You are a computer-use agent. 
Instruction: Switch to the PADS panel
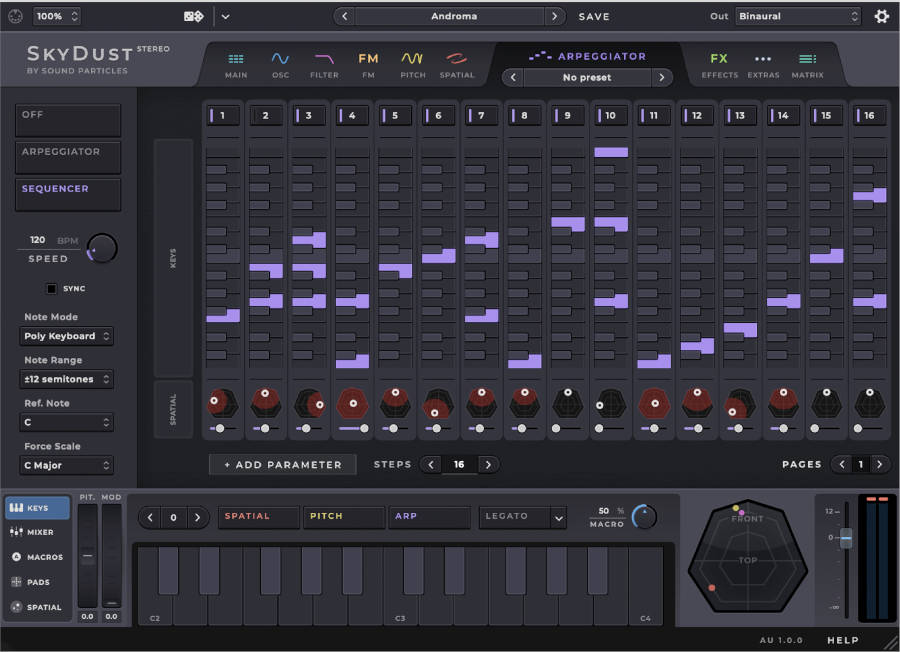click(38, 582)
